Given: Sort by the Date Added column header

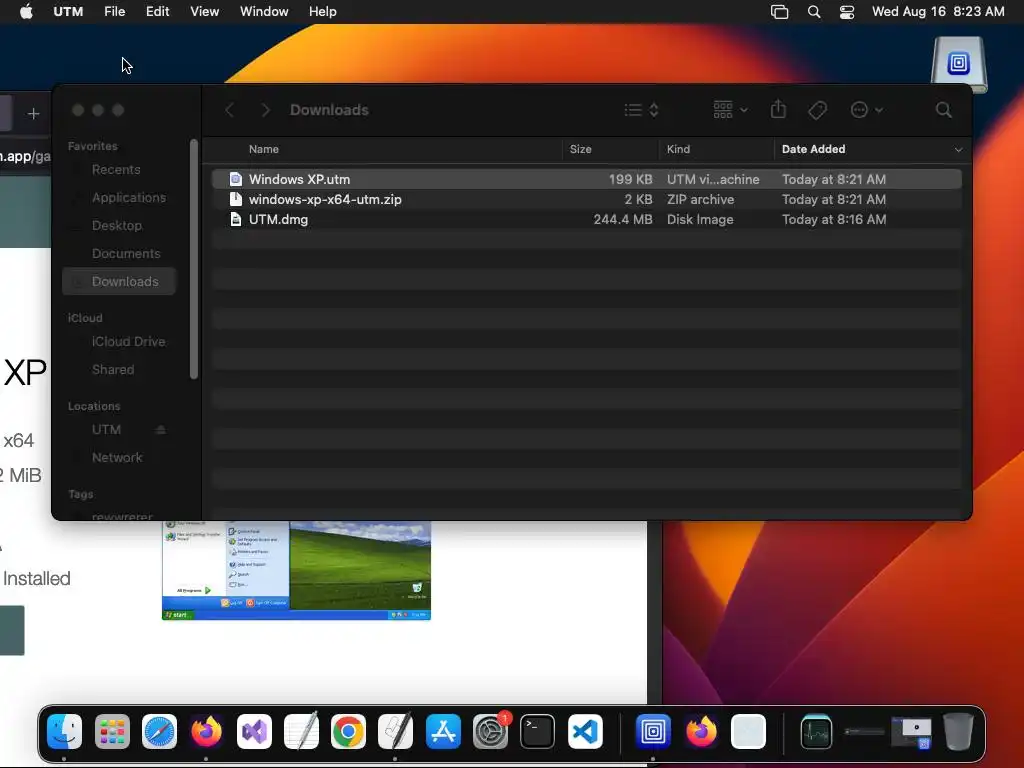Looking at the screenshot, I should click(x=814, y=150).
